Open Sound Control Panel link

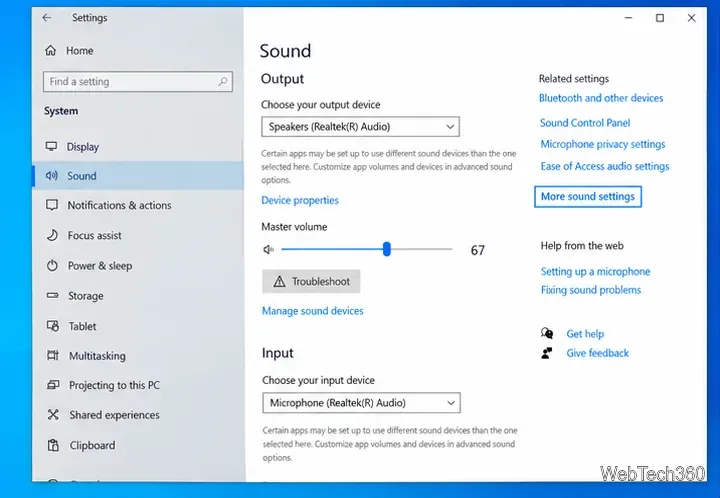[585, 123]
